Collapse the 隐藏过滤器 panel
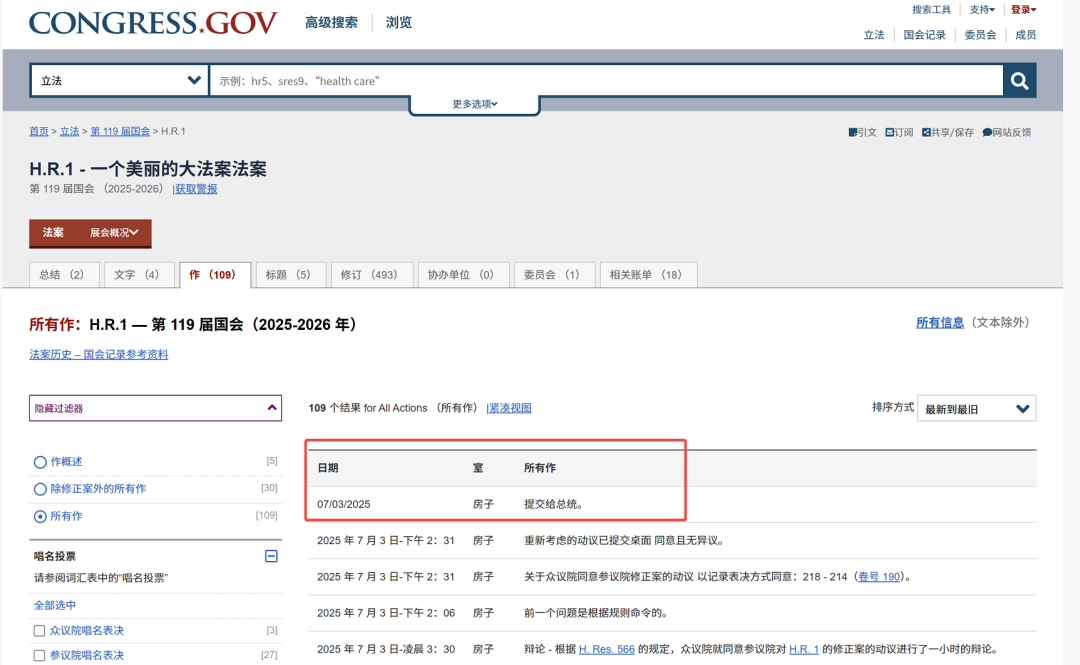Viewport: 1080px width, 665px height. 156,408
